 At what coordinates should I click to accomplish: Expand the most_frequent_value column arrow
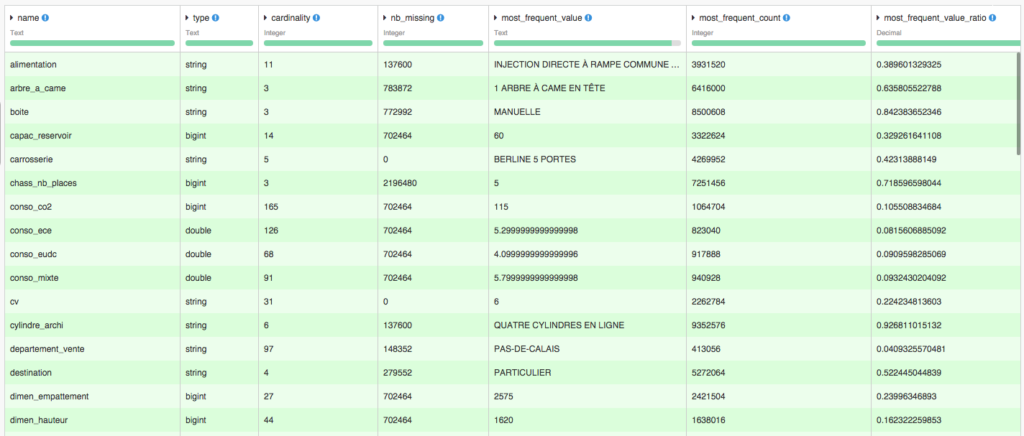pos(497,19)
